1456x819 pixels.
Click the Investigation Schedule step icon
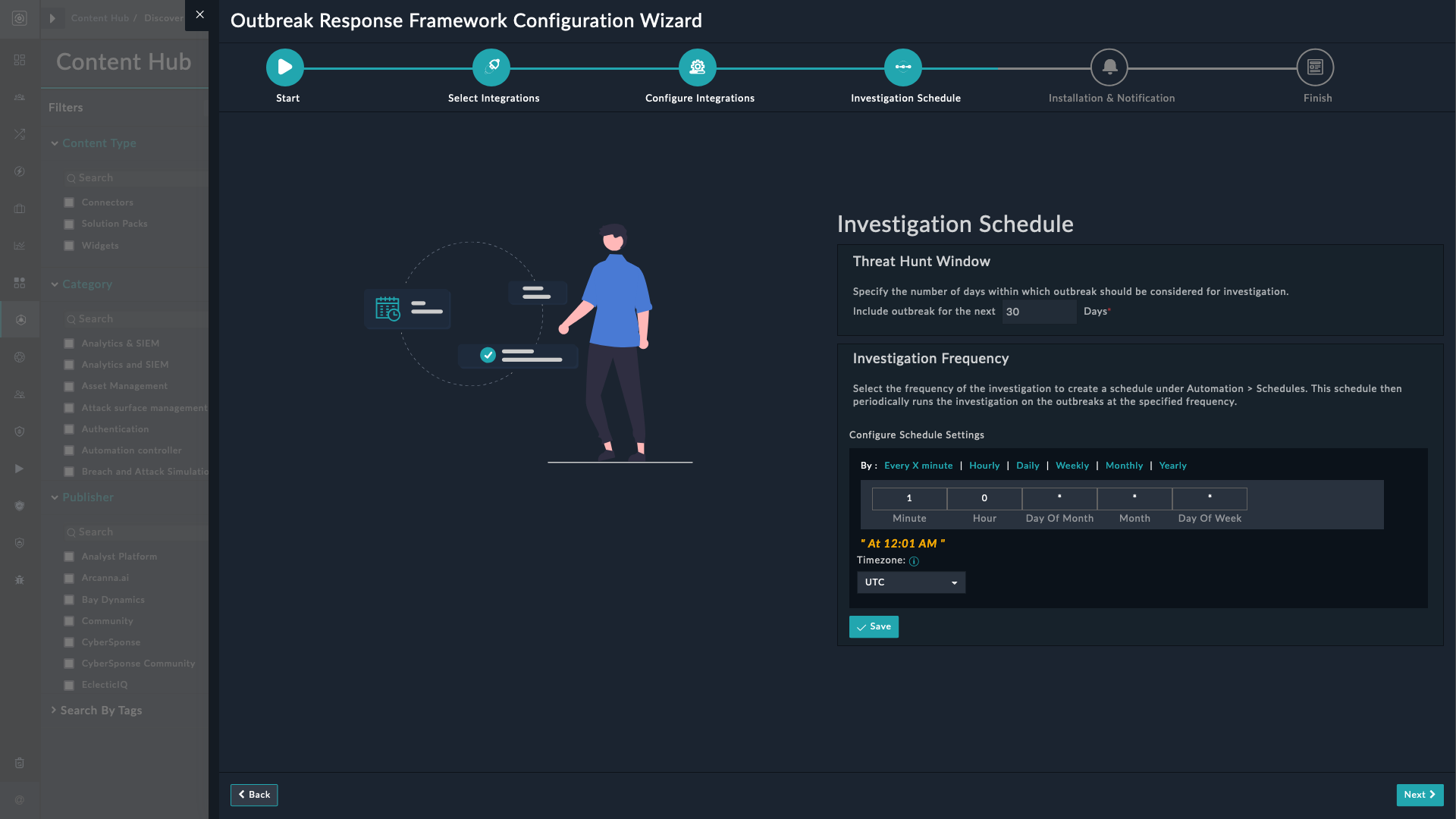coord(903,67)
